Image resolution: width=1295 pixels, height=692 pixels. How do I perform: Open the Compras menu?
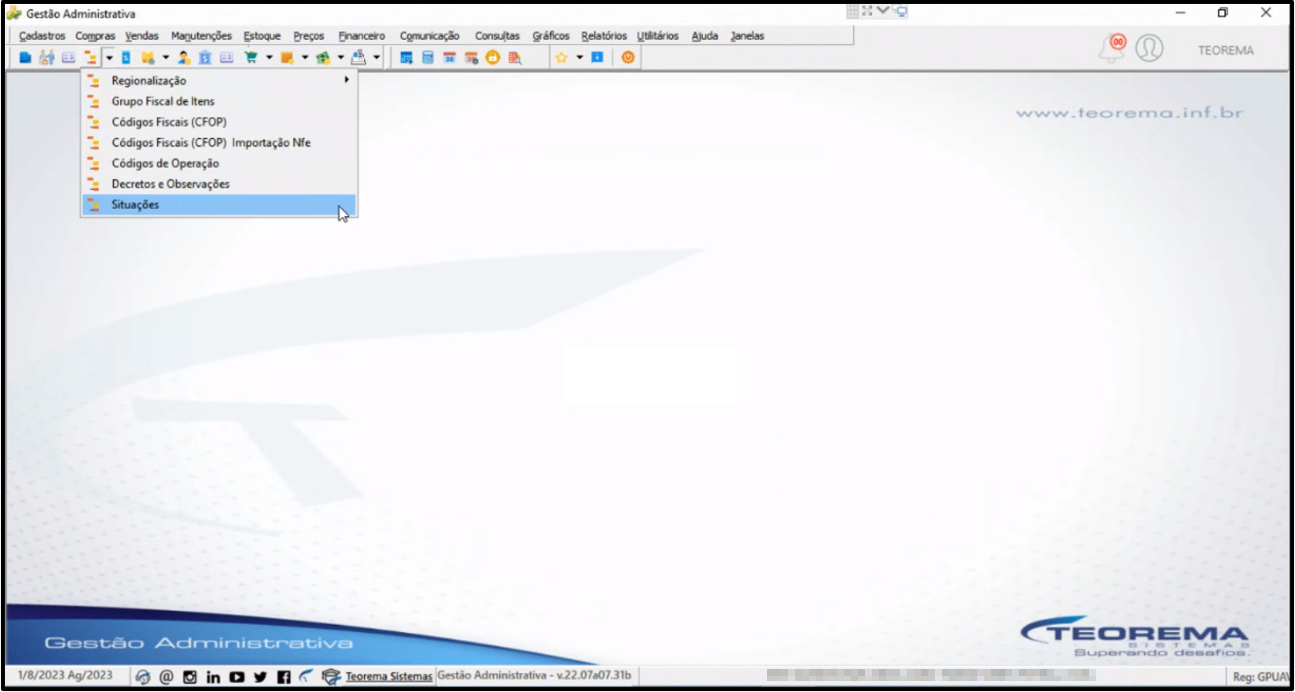96,36
